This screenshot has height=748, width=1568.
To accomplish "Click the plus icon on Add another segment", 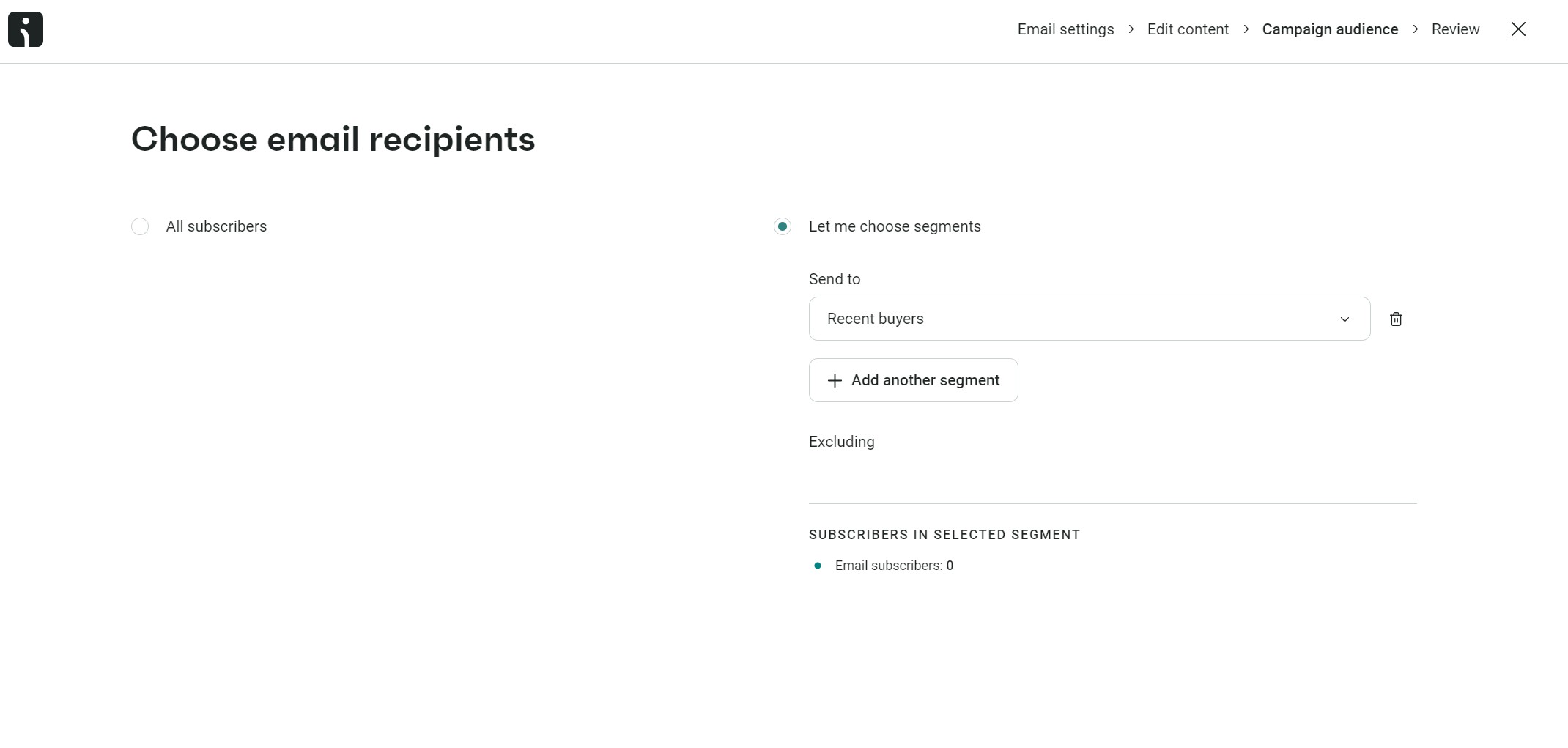I will [x=835, y=380].
